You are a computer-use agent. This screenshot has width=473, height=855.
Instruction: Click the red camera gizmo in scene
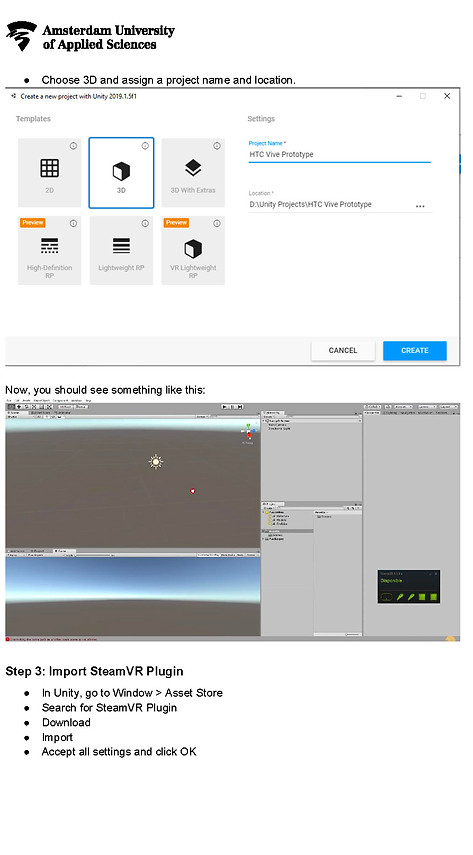point(193,491)
